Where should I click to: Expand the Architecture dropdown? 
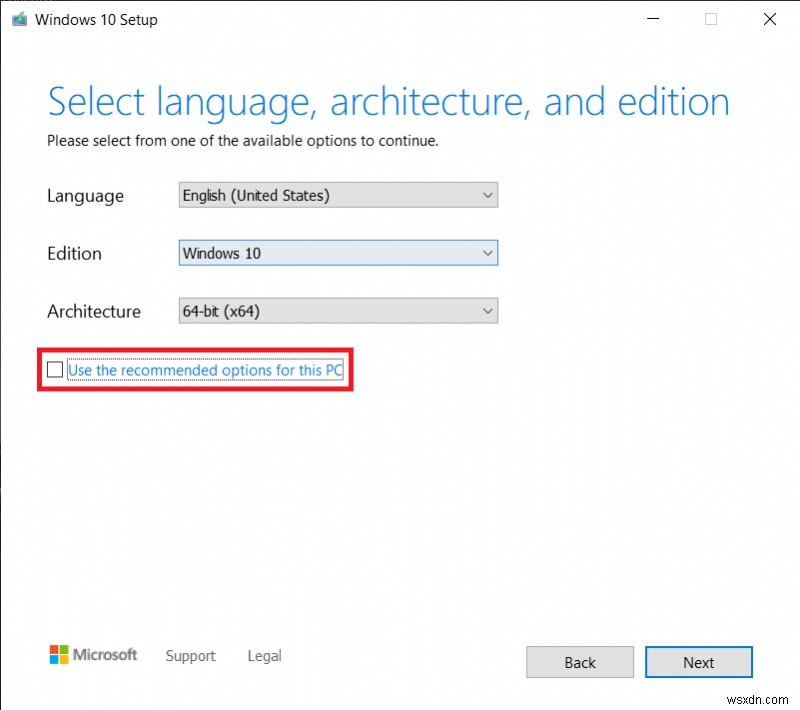(338, 311)
